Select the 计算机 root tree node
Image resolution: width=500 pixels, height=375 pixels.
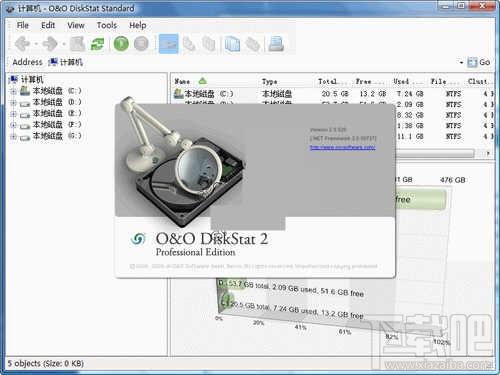tap(32, 79)
